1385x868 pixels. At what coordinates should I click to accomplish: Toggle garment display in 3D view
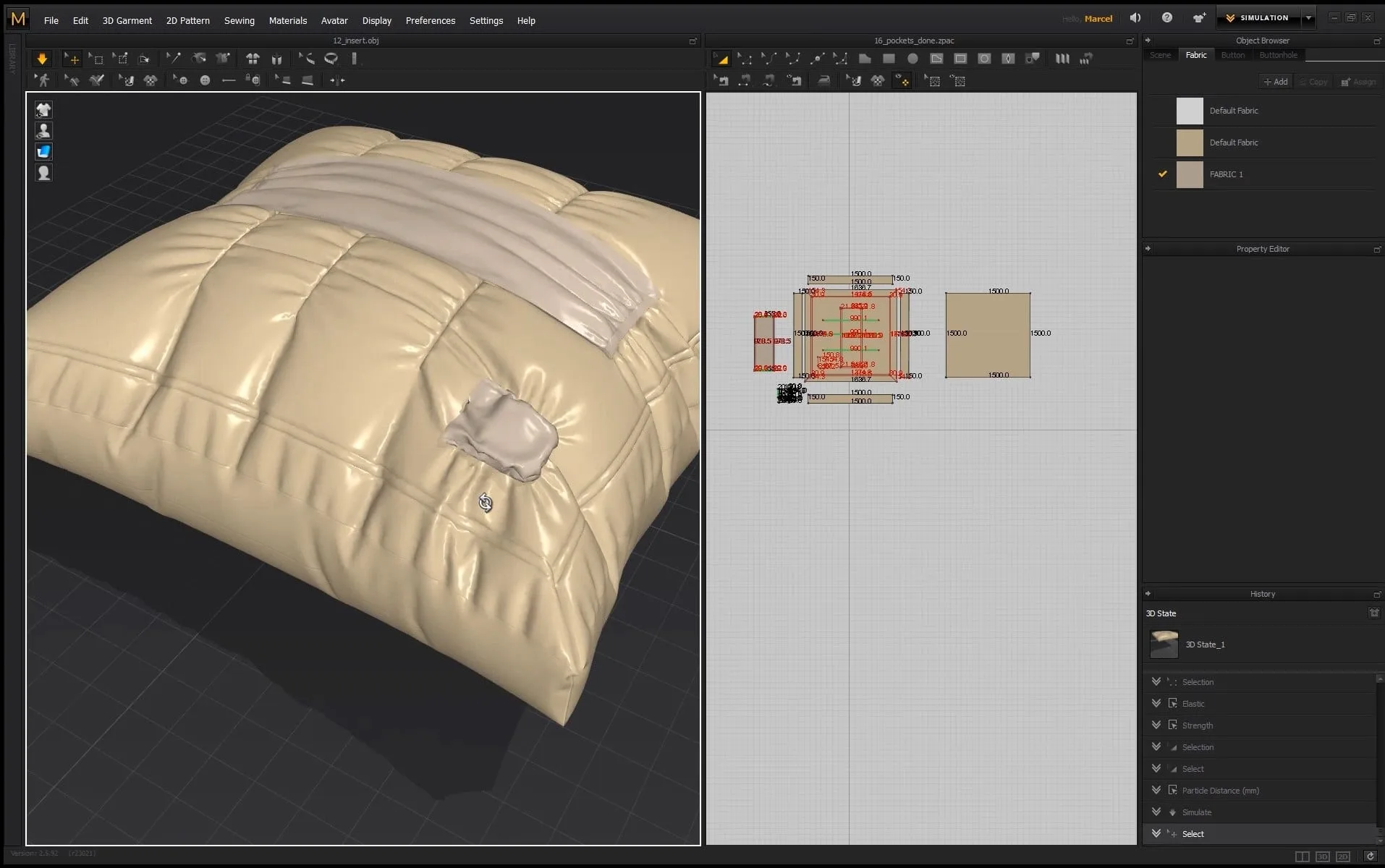[43, 110]
